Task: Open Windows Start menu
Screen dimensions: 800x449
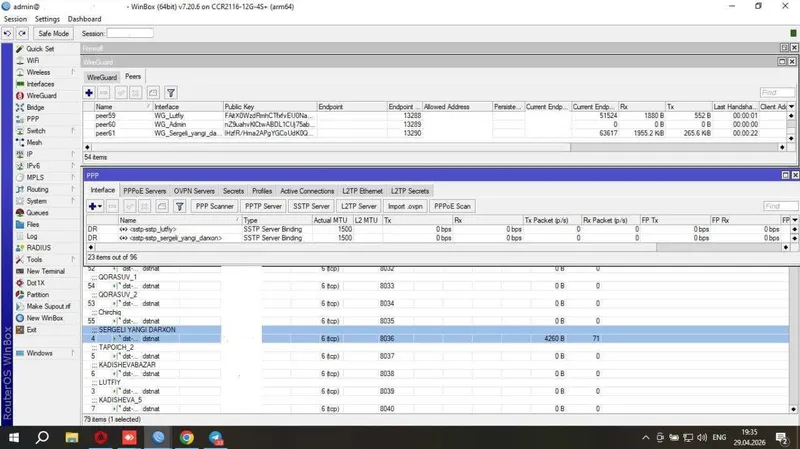Action: pyautogui.click(x=14, y=438)
